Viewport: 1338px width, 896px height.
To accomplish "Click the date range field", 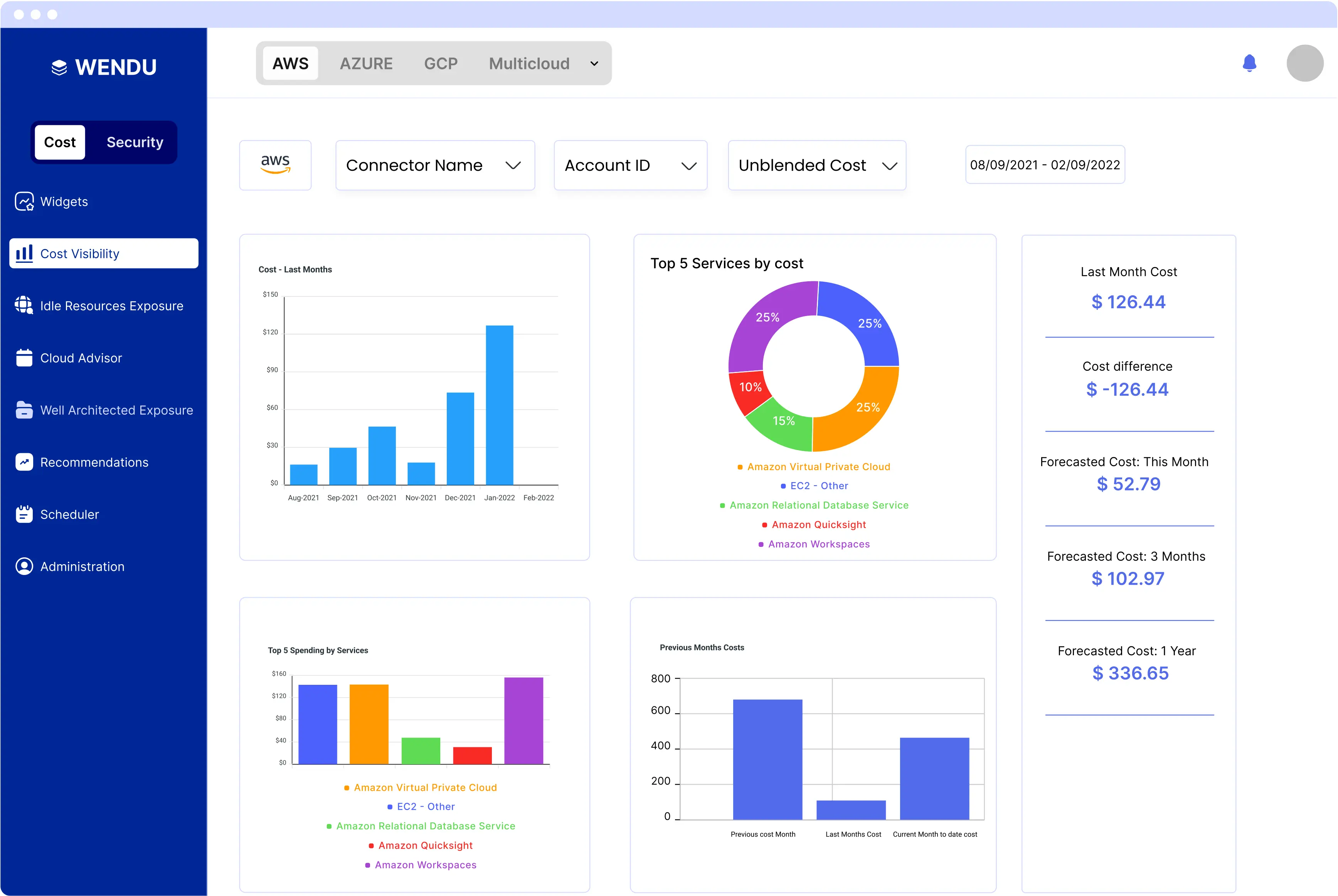I will tap(1045, 165).
